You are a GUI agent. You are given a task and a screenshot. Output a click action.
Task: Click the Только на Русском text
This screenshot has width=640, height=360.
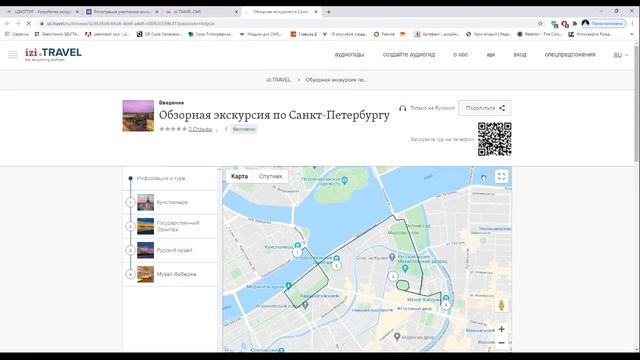(x=432, y=108)
